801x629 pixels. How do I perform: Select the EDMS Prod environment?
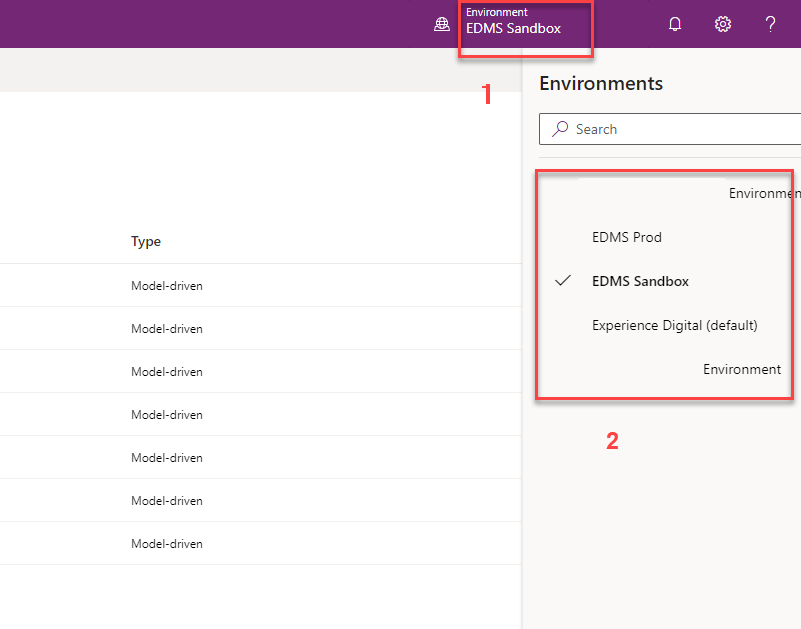(x=627, y=237)
